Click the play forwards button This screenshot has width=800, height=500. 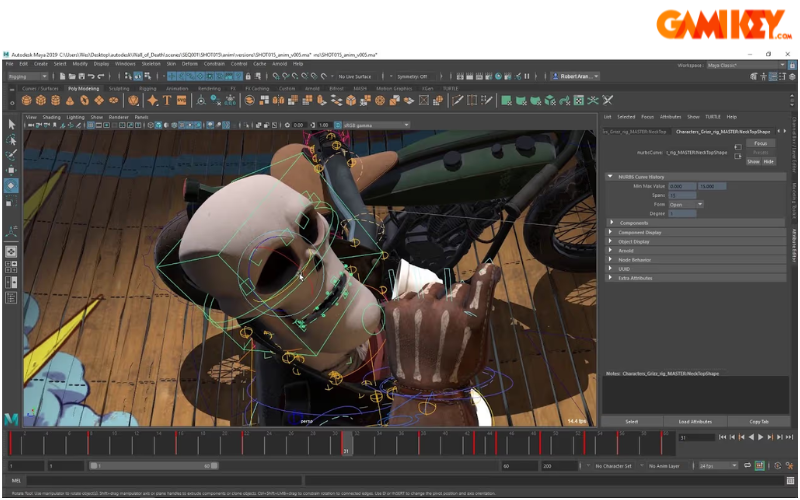(761, 437)
